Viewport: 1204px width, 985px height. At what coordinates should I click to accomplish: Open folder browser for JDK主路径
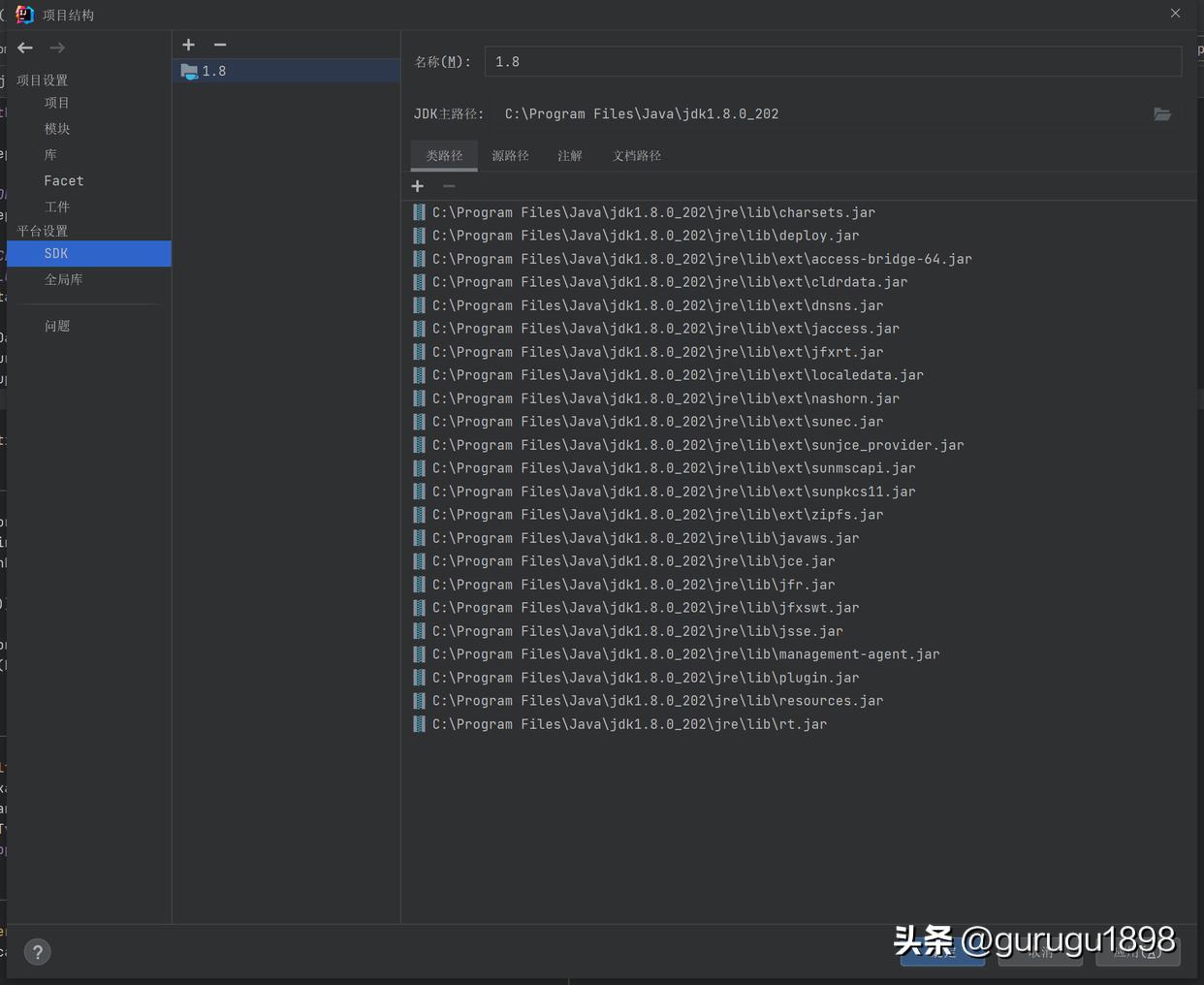pyautogui.click(x=1162, y=113)
